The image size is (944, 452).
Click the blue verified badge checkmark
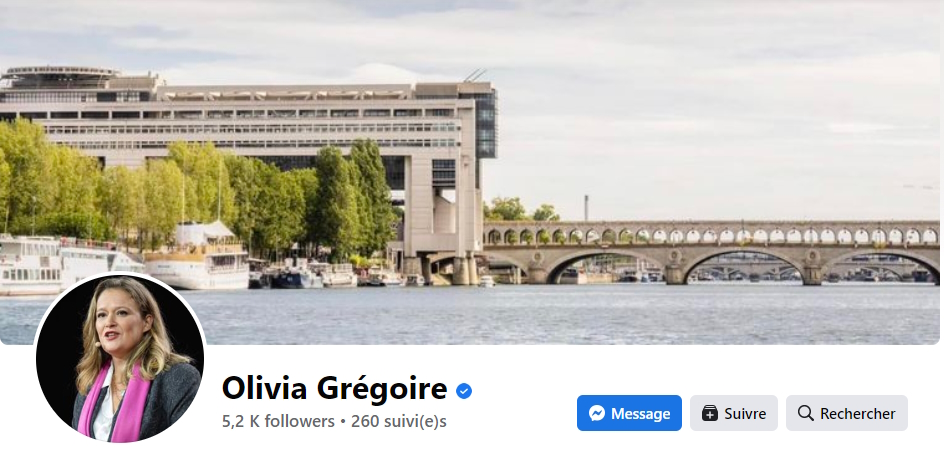pyautogui.click(x=464, y=391)
